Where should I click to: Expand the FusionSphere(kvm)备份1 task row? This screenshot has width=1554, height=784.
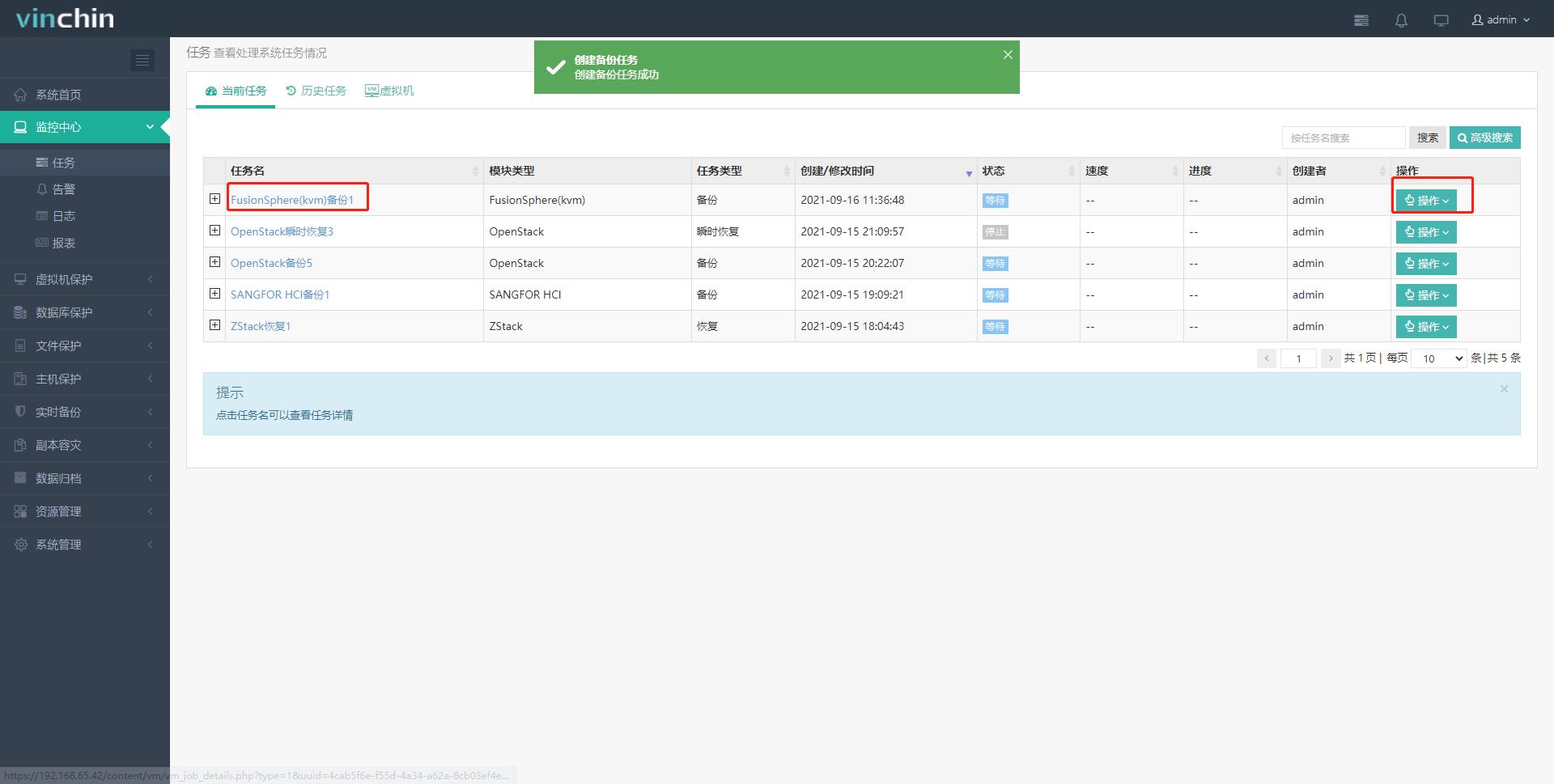pyautogui.click(x=214, y=199)
